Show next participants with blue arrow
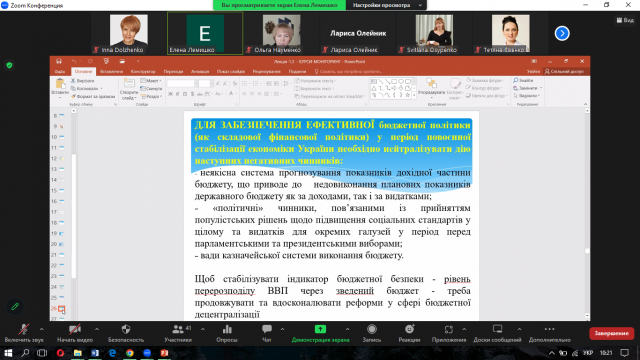This screenshot has width=640, height=360. [562, 33]
